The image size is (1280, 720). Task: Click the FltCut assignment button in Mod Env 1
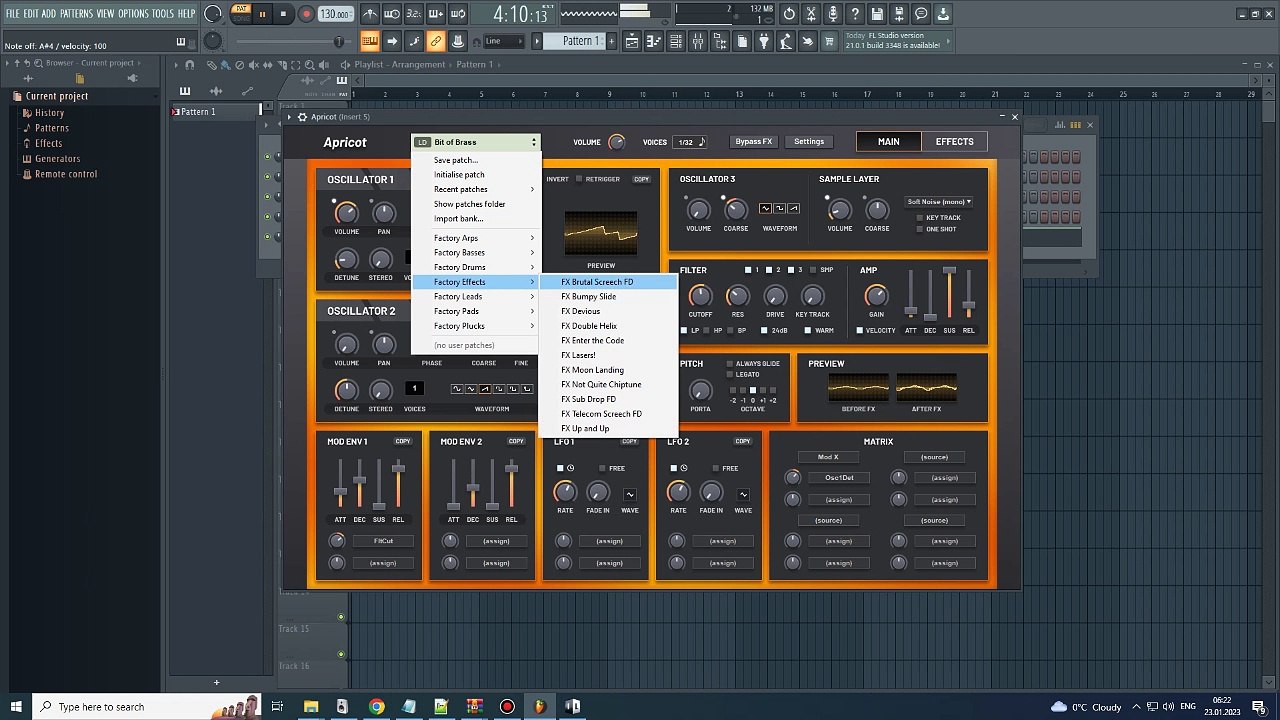(x=383, y=541)
